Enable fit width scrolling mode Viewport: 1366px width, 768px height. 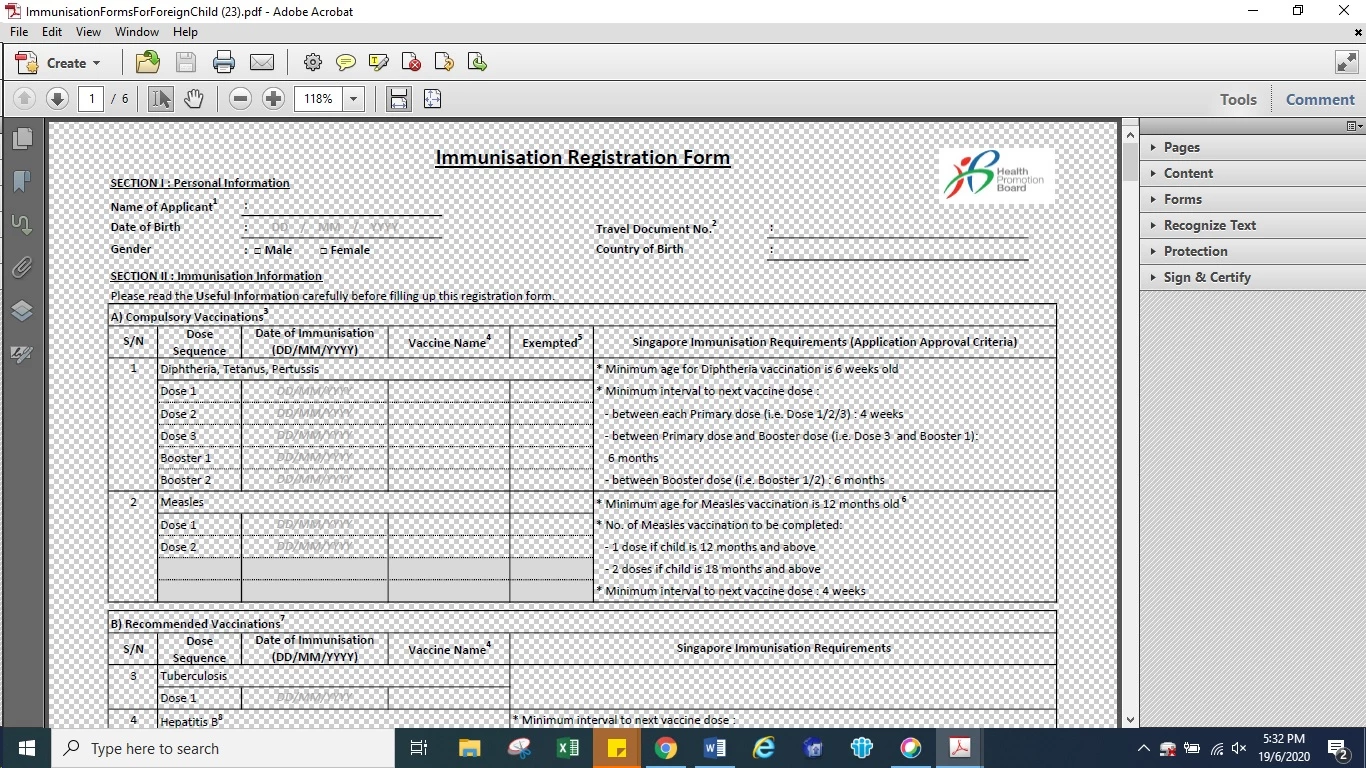tap(399, 99)
